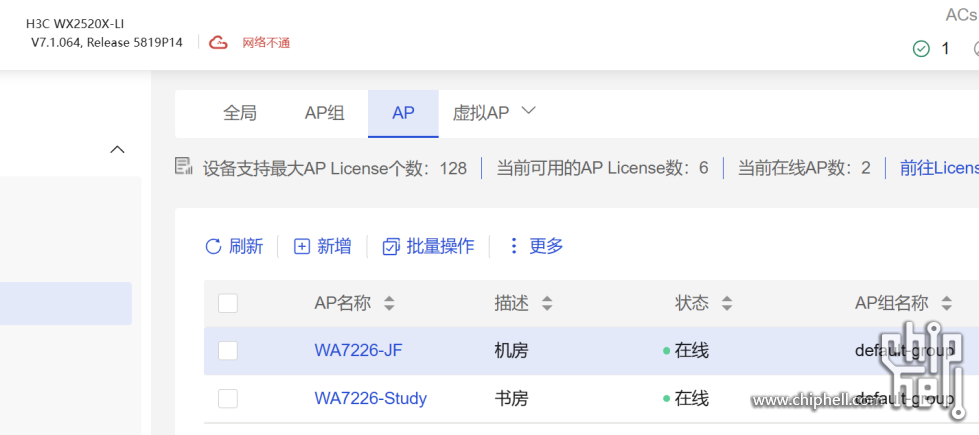Image resolution: width=979 pixels, height=435 pixels.
Task: Collapse the left sidebar section chevron
Action: tap(117, 150)
